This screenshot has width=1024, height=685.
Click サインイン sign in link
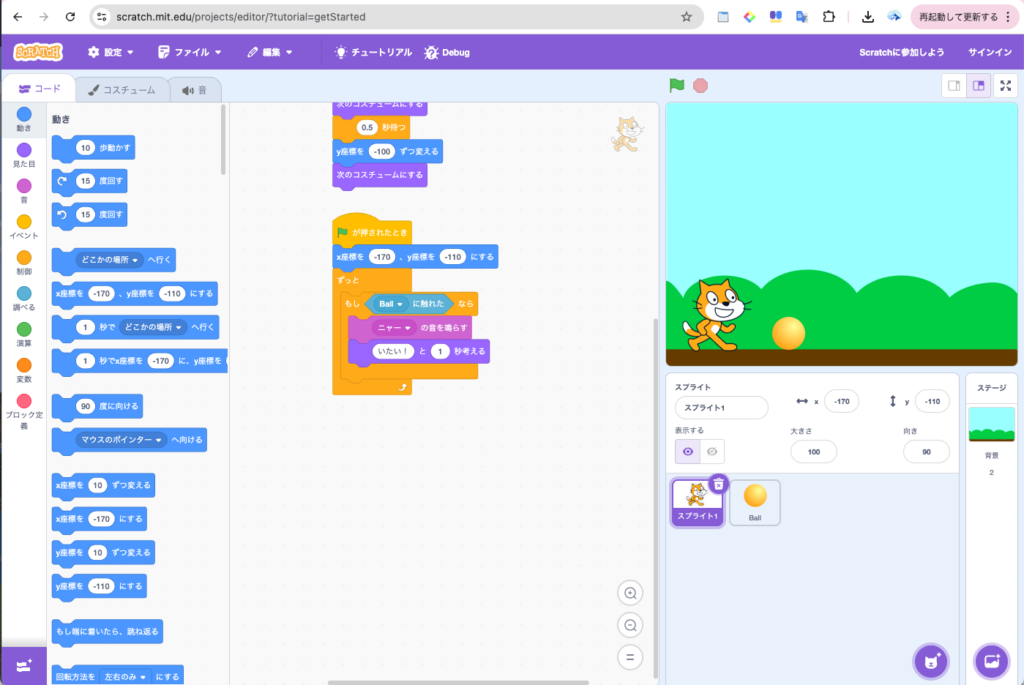point(989,52)
